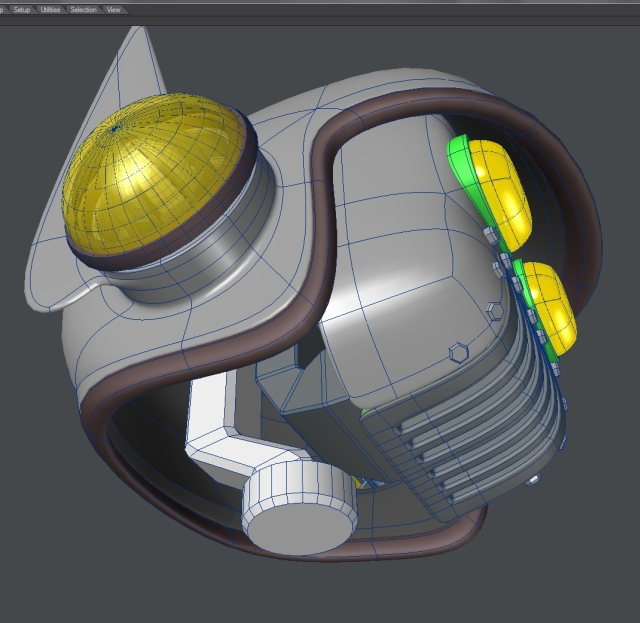Click the green base of the upper light
The width and height of the screenshot is (640, 623).
click(x=460, y=160)
